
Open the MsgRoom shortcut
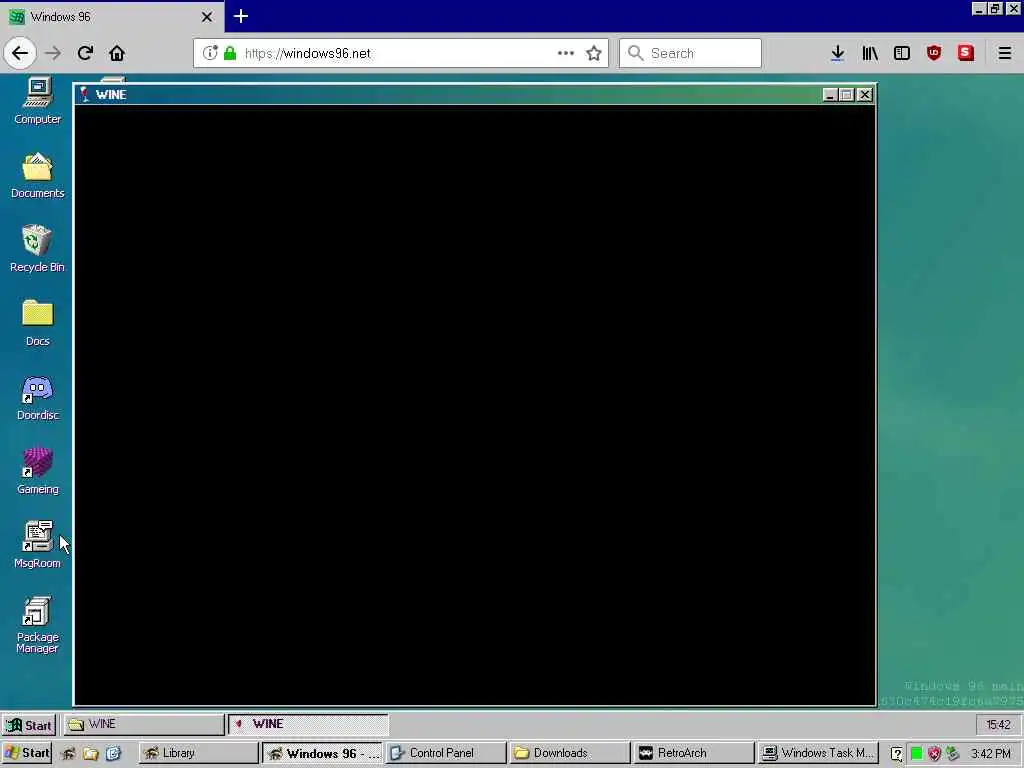pos(37,545)
